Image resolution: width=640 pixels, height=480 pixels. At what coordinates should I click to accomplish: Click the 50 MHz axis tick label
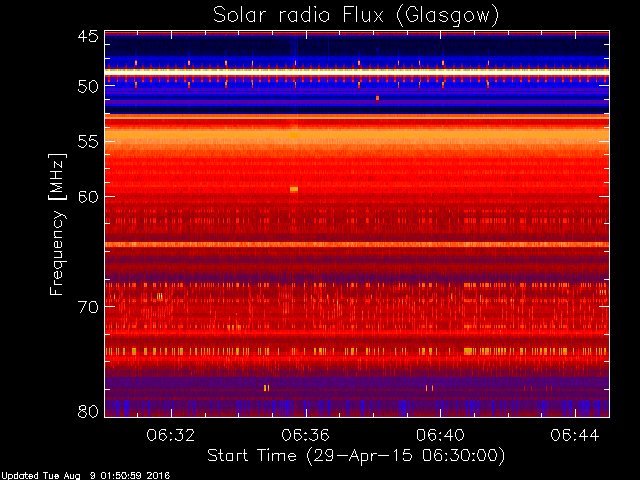coord(88,87)
